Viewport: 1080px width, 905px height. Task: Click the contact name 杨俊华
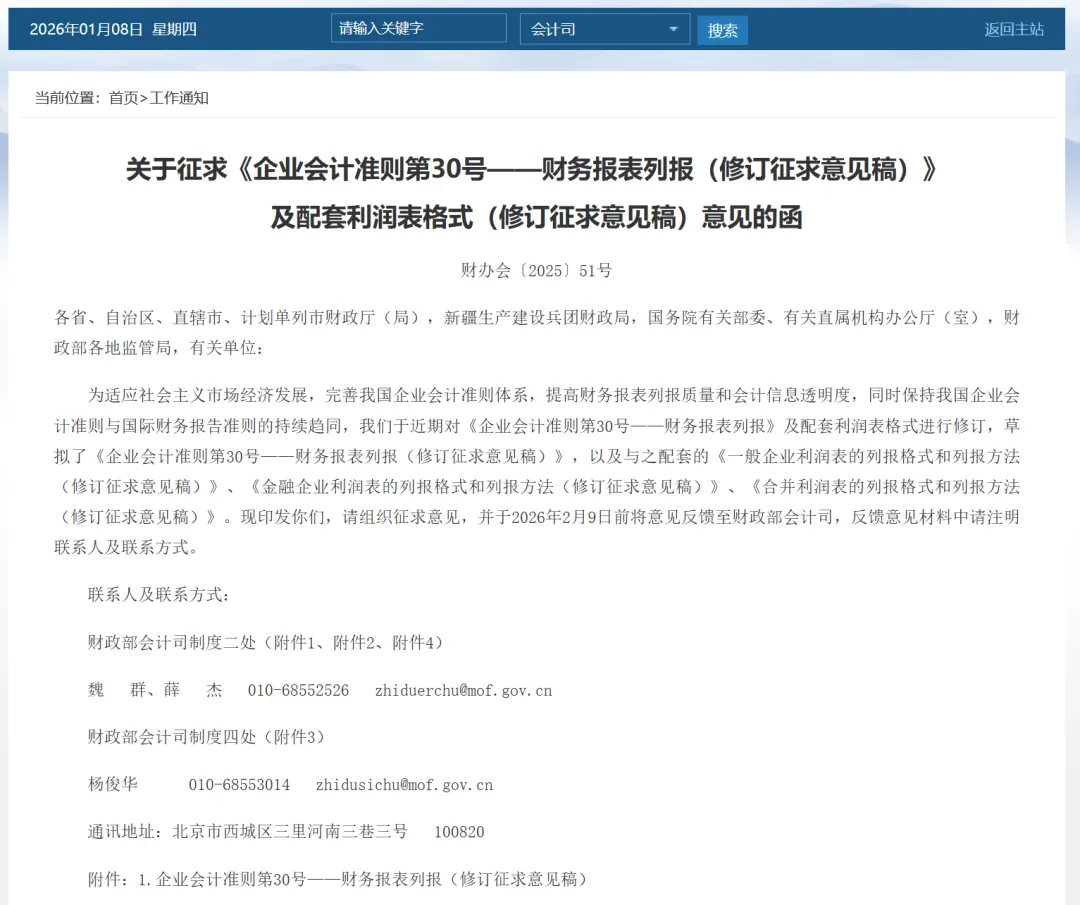[x=113, y=784]
